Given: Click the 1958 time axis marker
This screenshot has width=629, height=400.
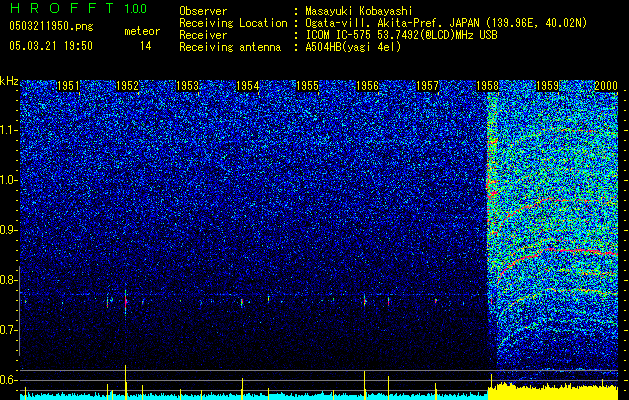Looking at the screenshot, I should 487,85.
